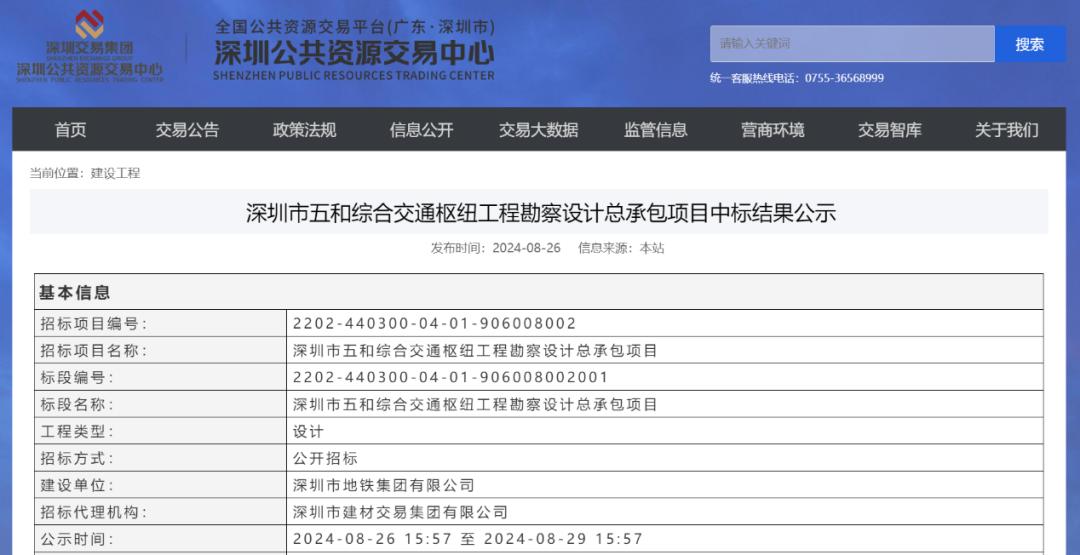
Task: Click section number 2202-440300-04-01-906008002001
Action: click(x=450, y=377)
